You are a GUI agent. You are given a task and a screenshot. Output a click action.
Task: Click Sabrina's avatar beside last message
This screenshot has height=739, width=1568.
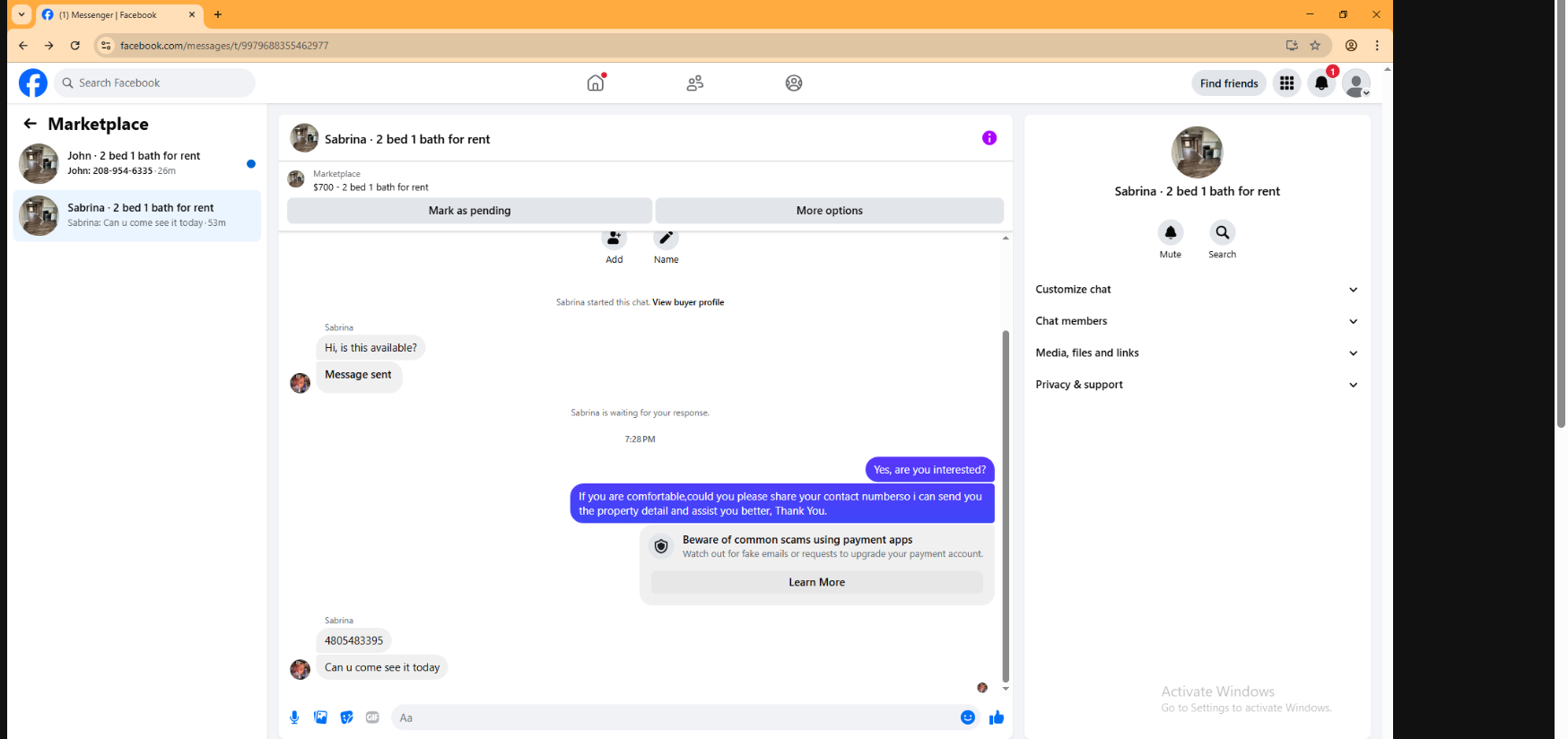[301, 669]
